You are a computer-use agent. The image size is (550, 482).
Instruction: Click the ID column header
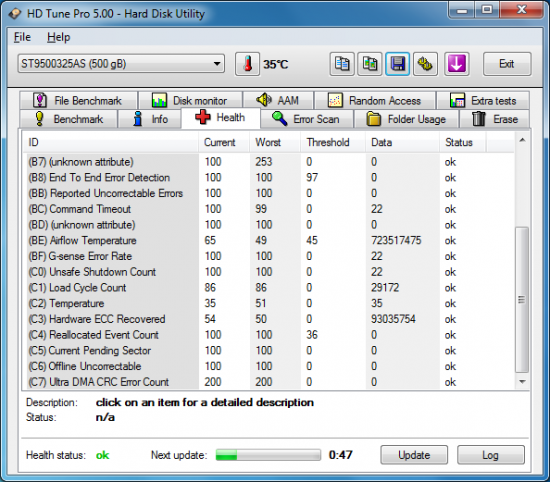click(x=111, y=142)
